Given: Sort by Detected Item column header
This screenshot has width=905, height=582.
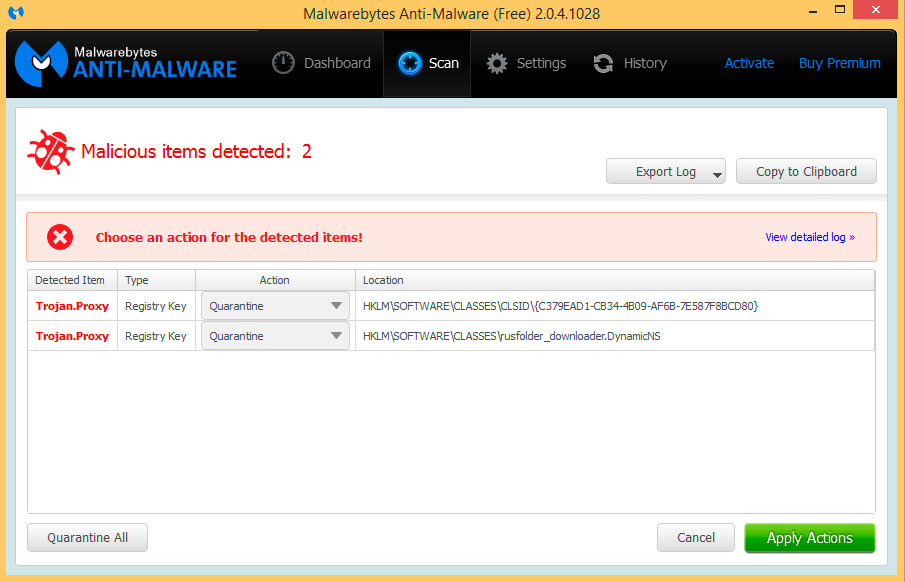Looking at the screenshot, I should tap(73, 280).
